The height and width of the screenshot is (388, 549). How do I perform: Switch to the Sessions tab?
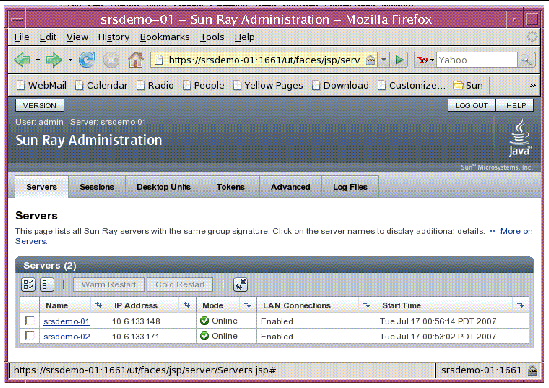tap(97, 187)
